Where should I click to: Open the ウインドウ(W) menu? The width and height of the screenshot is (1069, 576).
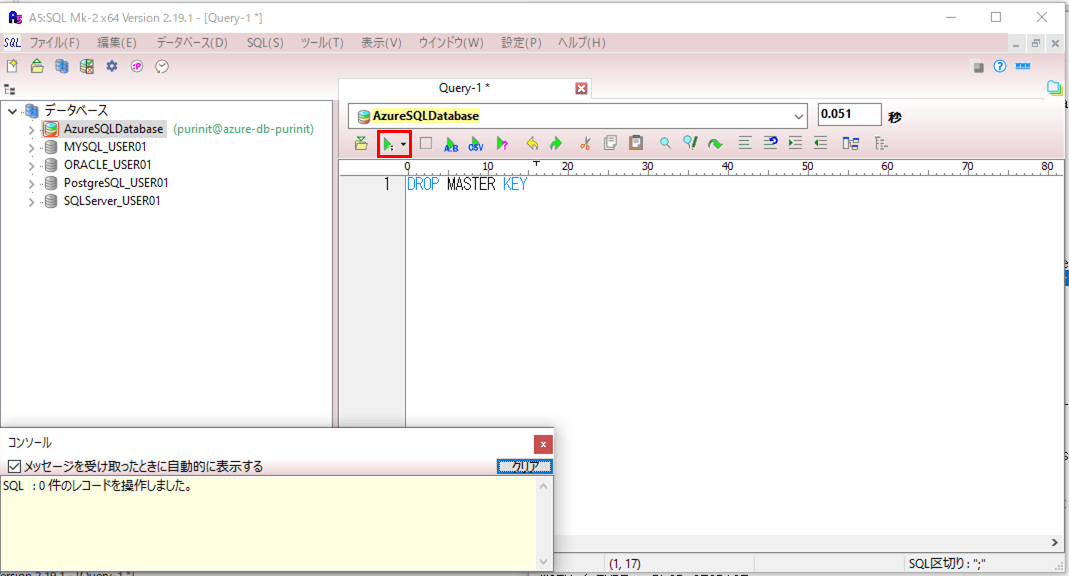click(x=451, y=42)
